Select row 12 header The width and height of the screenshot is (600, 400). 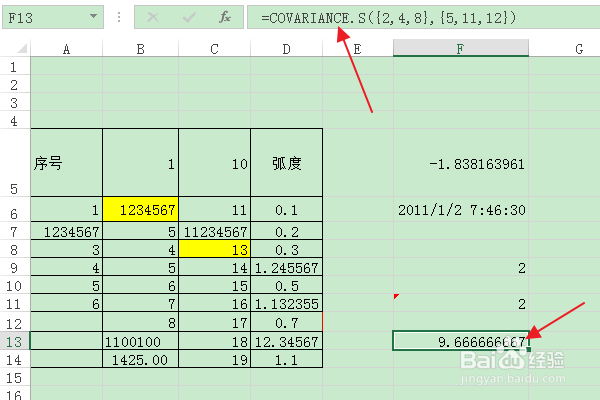click(15, 322)
